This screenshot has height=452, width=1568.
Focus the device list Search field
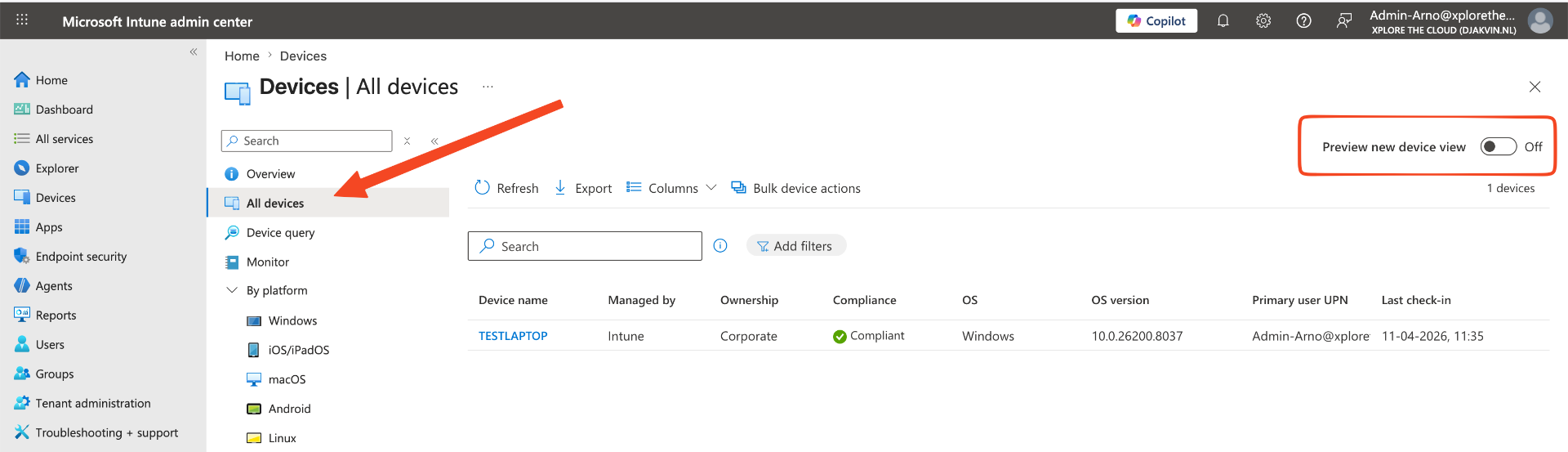[x=585, y=246]
